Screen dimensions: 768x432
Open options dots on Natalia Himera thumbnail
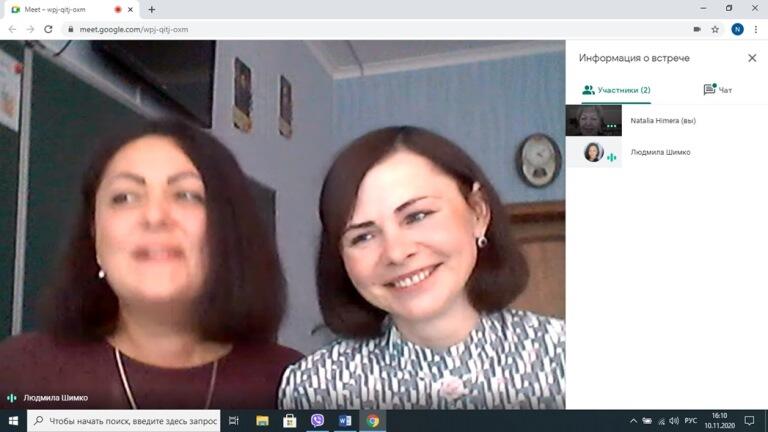point(611,126)
